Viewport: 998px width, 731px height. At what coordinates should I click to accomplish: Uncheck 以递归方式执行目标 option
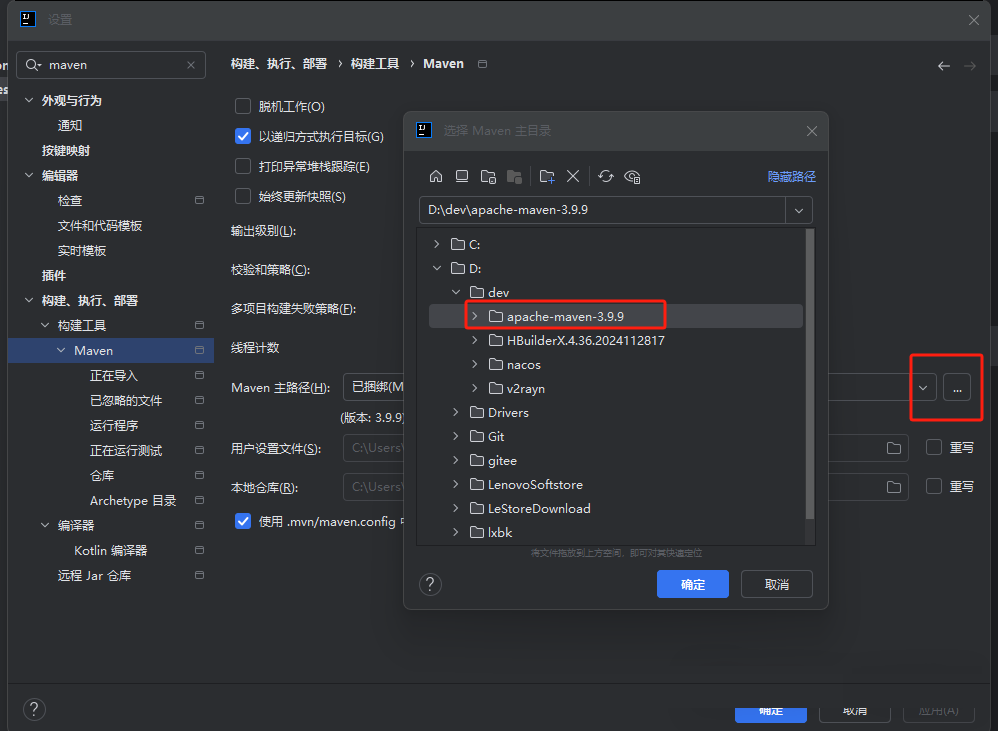[x=243, y=136]
